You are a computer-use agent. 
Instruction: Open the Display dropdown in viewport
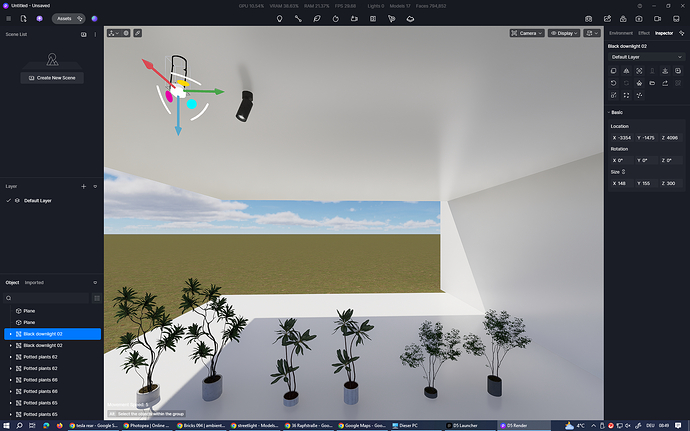click(562, 33)
